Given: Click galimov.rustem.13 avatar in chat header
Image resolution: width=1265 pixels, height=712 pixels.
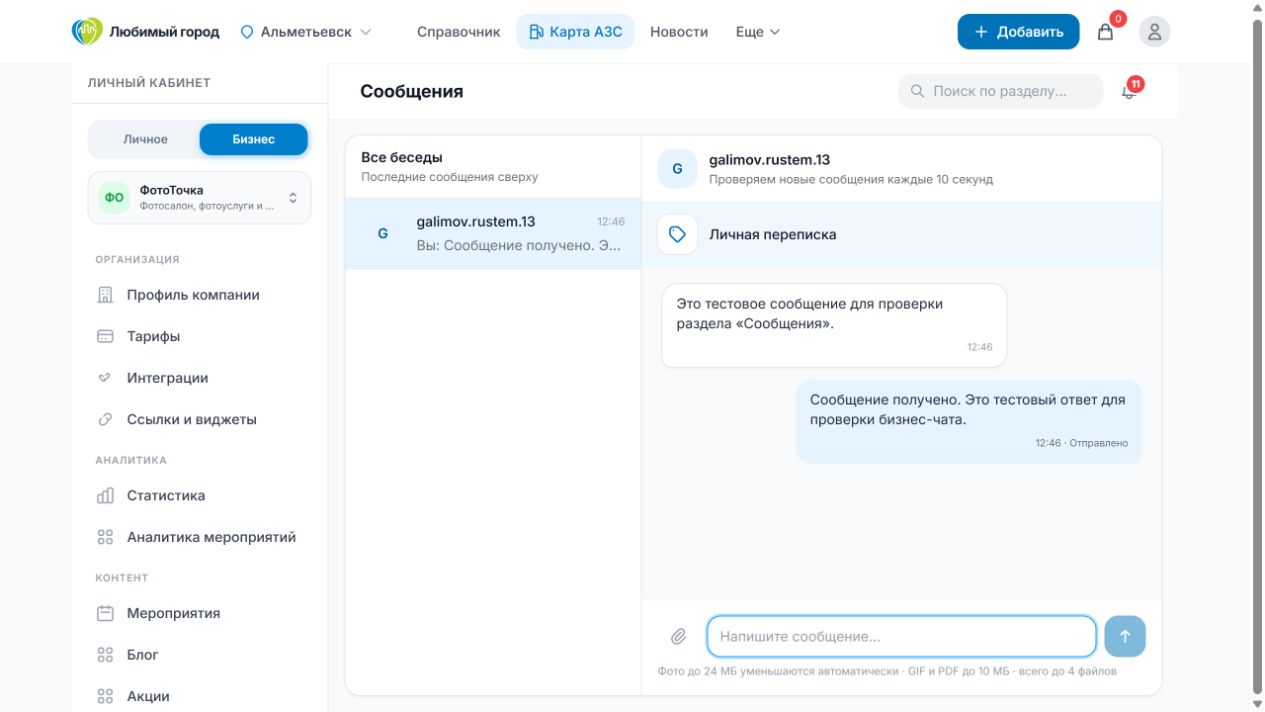Looking at the screenshot, I should 677,169.
